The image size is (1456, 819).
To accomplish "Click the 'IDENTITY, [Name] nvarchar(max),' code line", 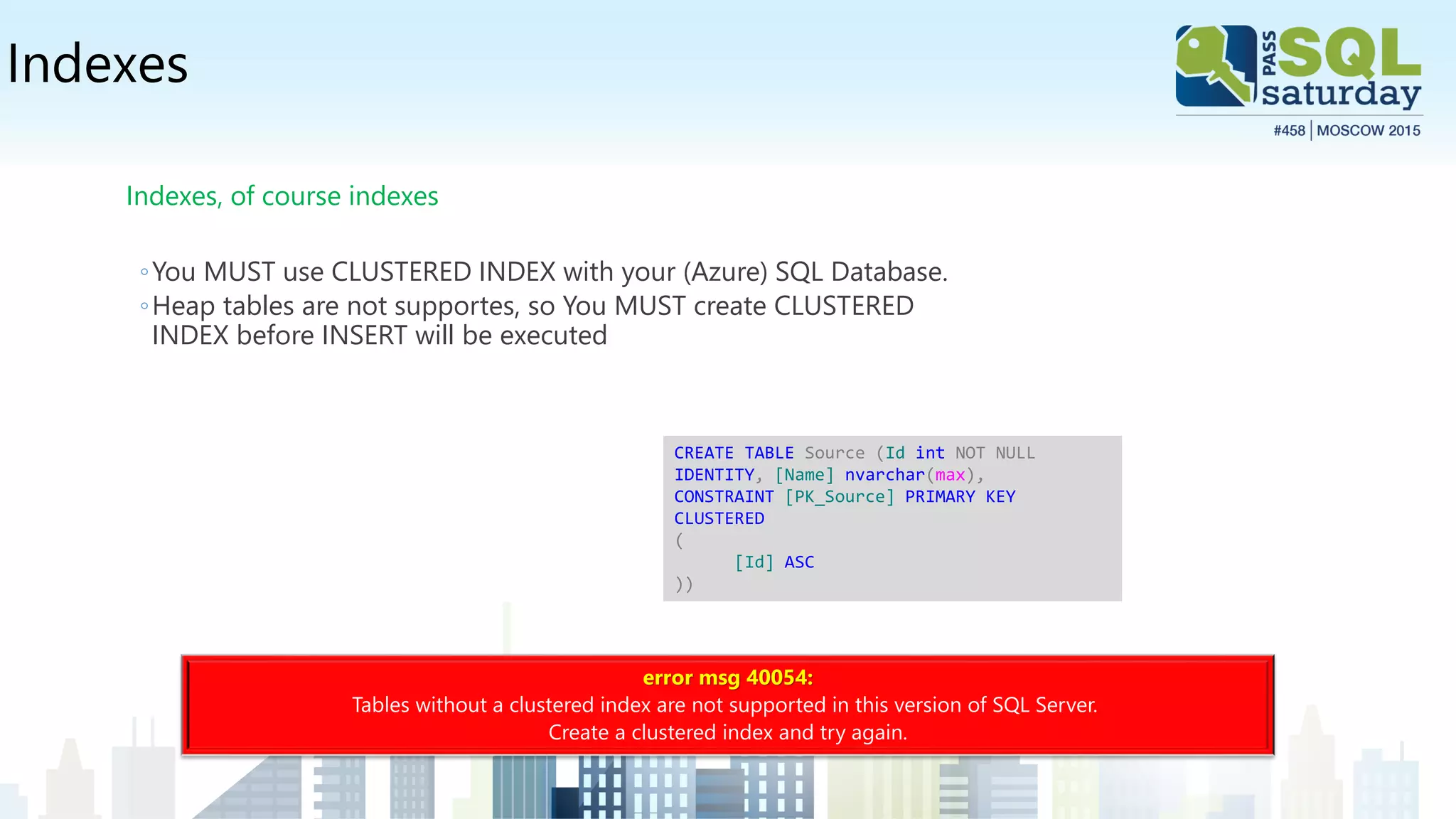I will [829, 475].
